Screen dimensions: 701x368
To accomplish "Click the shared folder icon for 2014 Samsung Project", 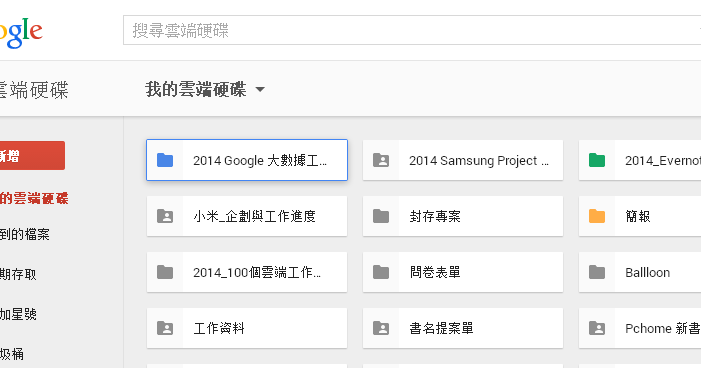I will pyautogui.click(x=381, y=160).
